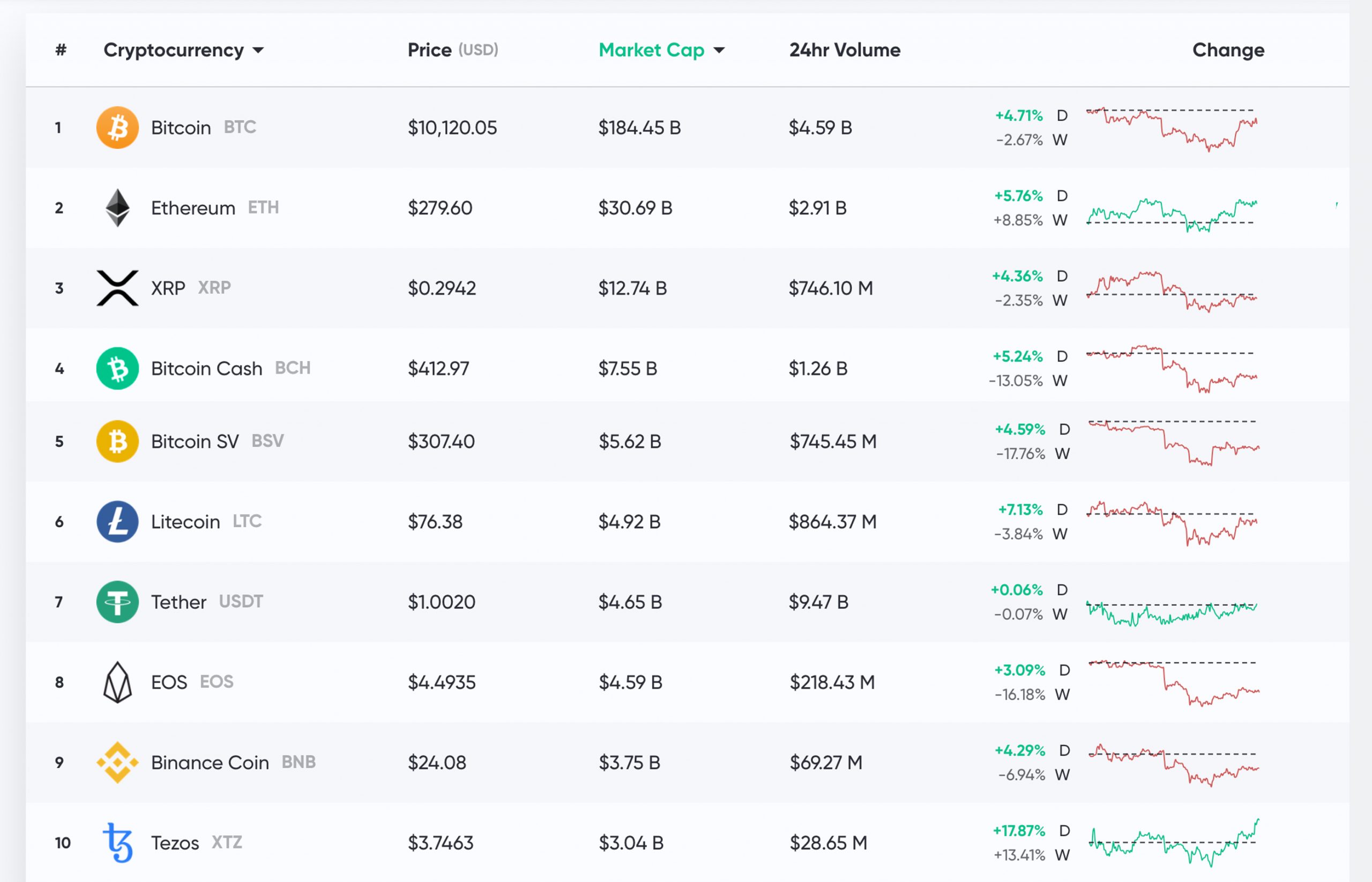Open the XRP name link

tap(168, 288)
